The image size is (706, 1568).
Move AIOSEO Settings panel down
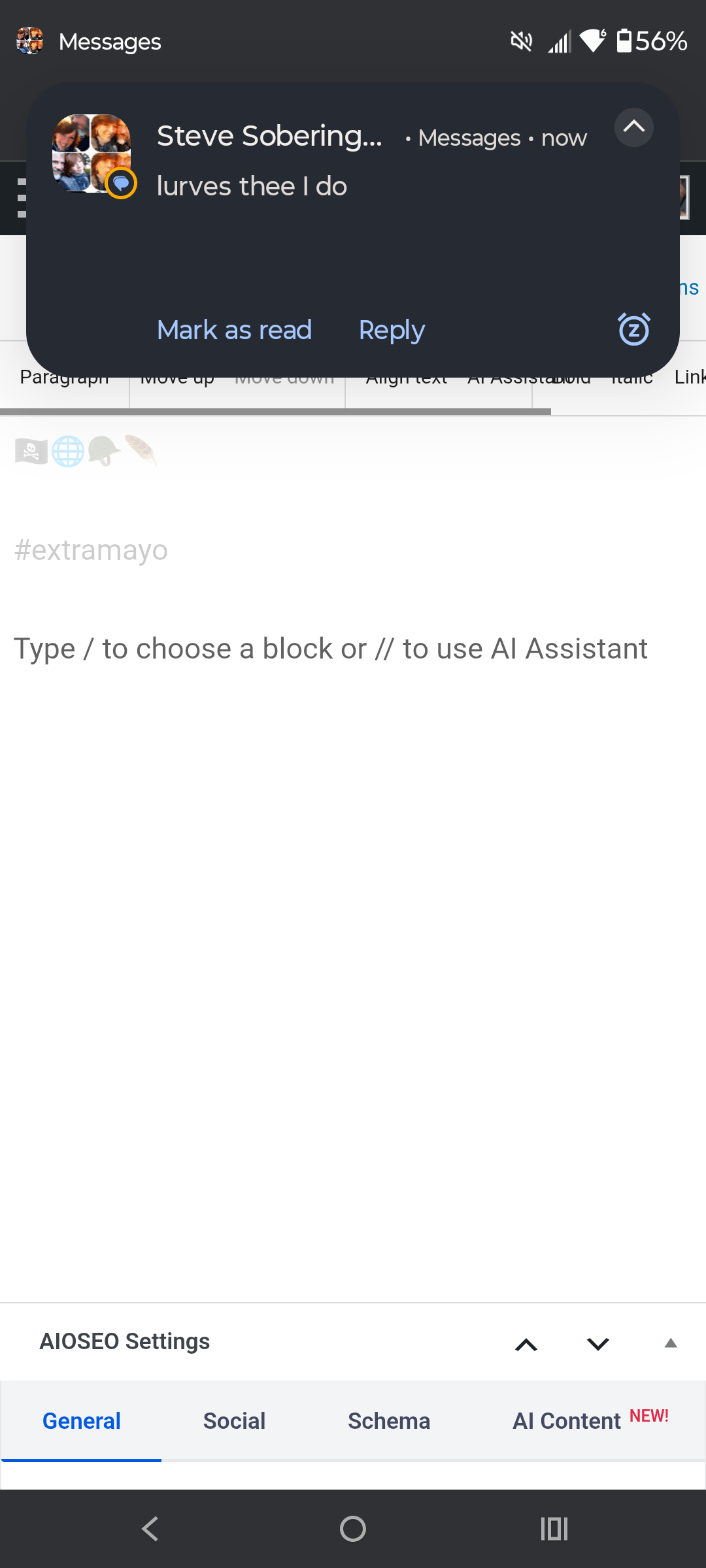pyautogui.click(x=597, y=1344)
